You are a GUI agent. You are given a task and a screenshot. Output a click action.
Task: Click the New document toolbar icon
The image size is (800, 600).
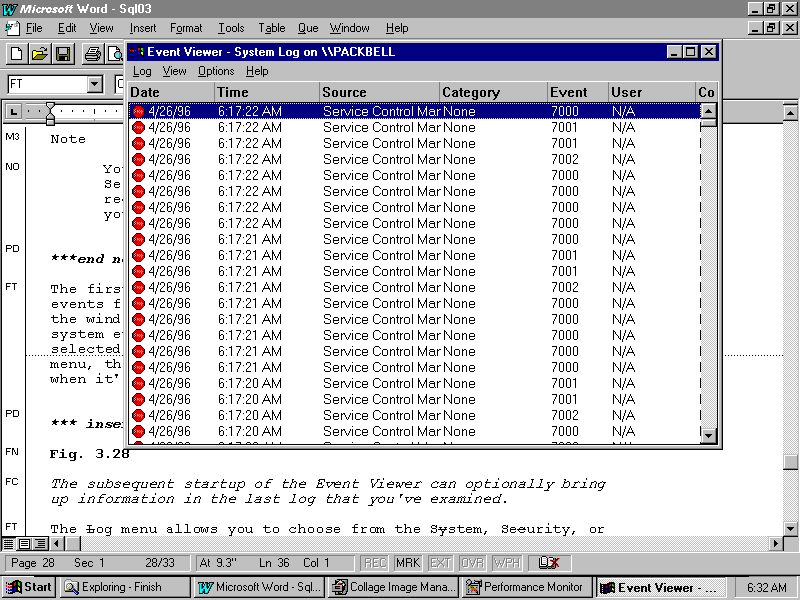16,54
